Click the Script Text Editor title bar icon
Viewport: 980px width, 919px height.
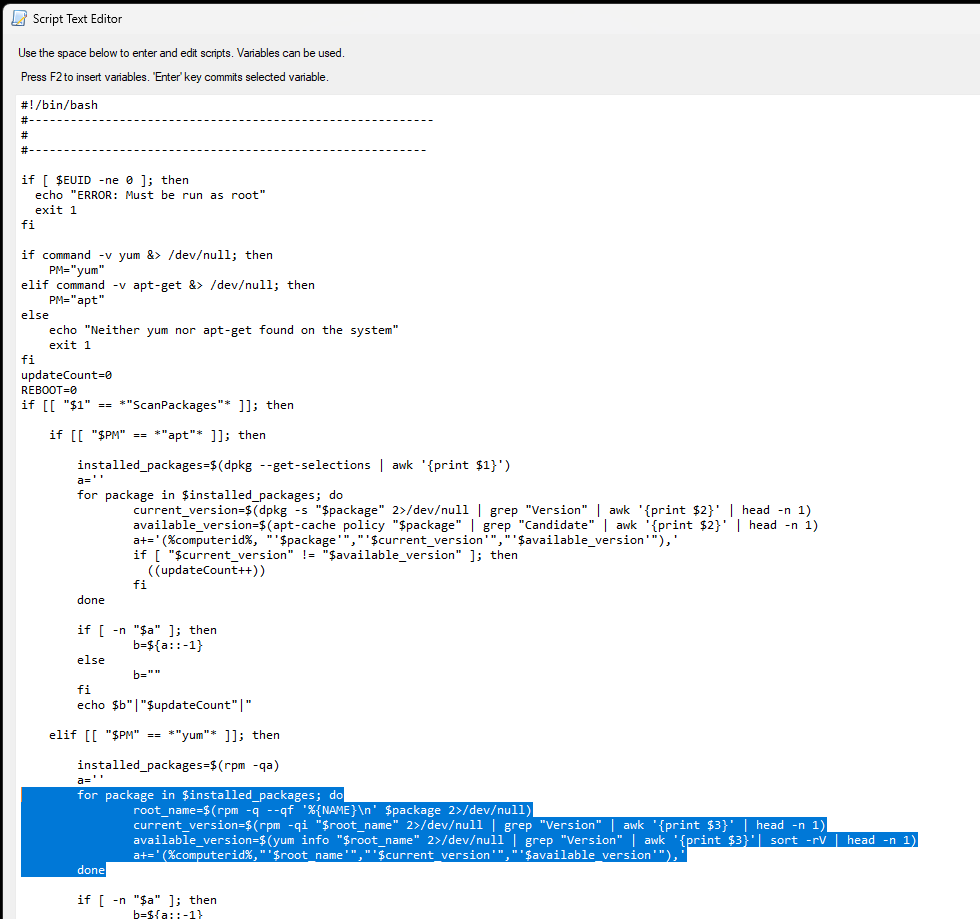point(12,18)
